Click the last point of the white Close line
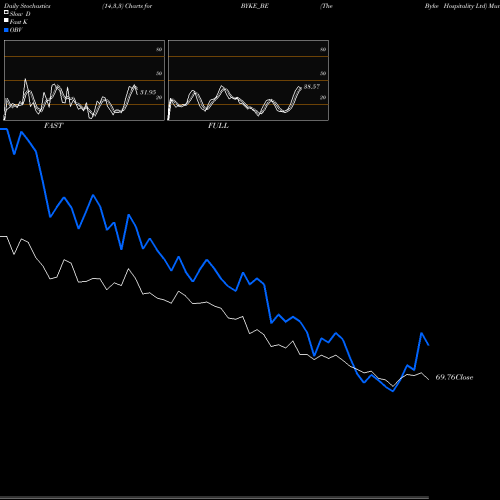 tap(429, 379)
